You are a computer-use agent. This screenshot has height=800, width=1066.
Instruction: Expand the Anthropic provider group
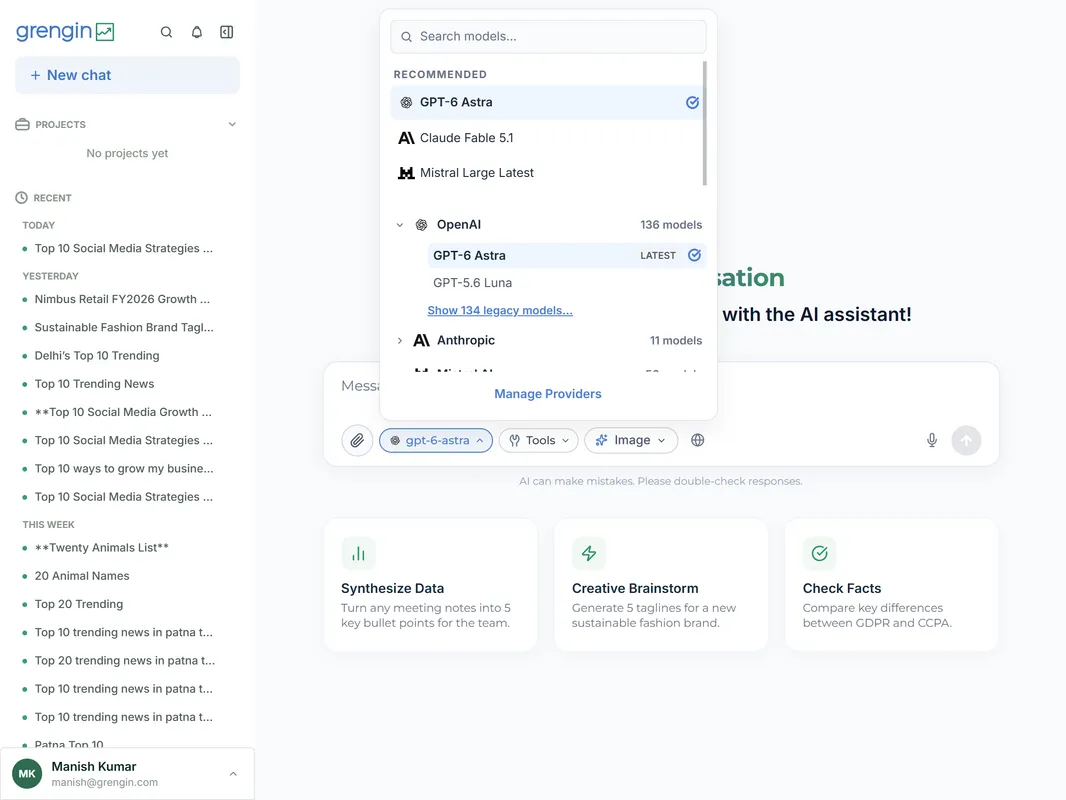click(x=400, y=340)
